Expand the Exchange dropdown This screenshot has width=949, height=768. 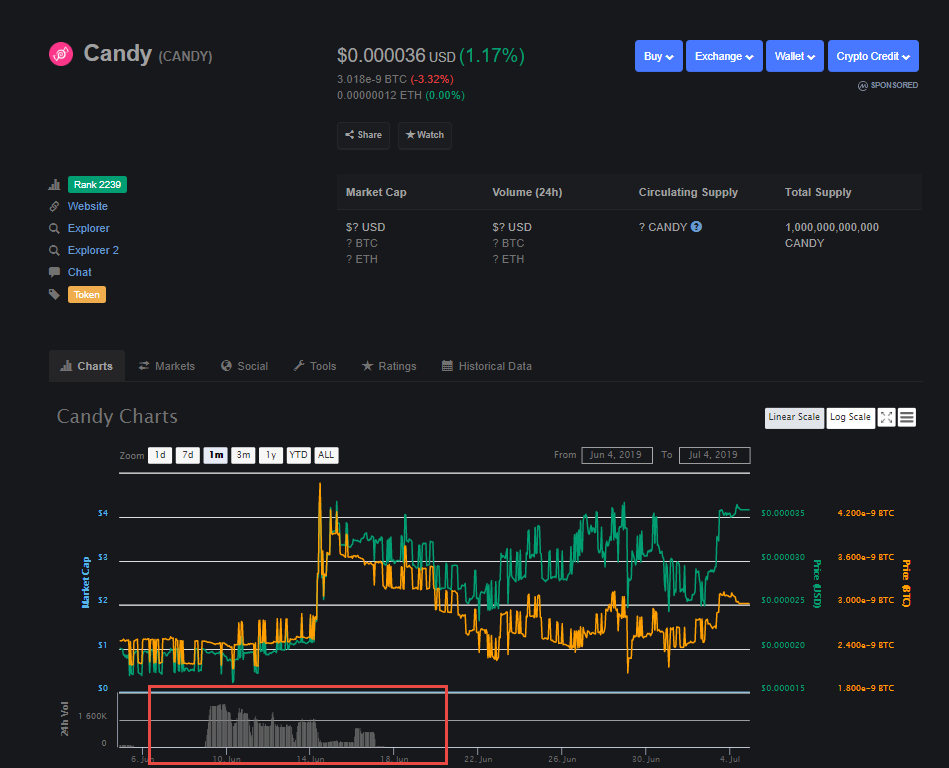tap(725, 56)
